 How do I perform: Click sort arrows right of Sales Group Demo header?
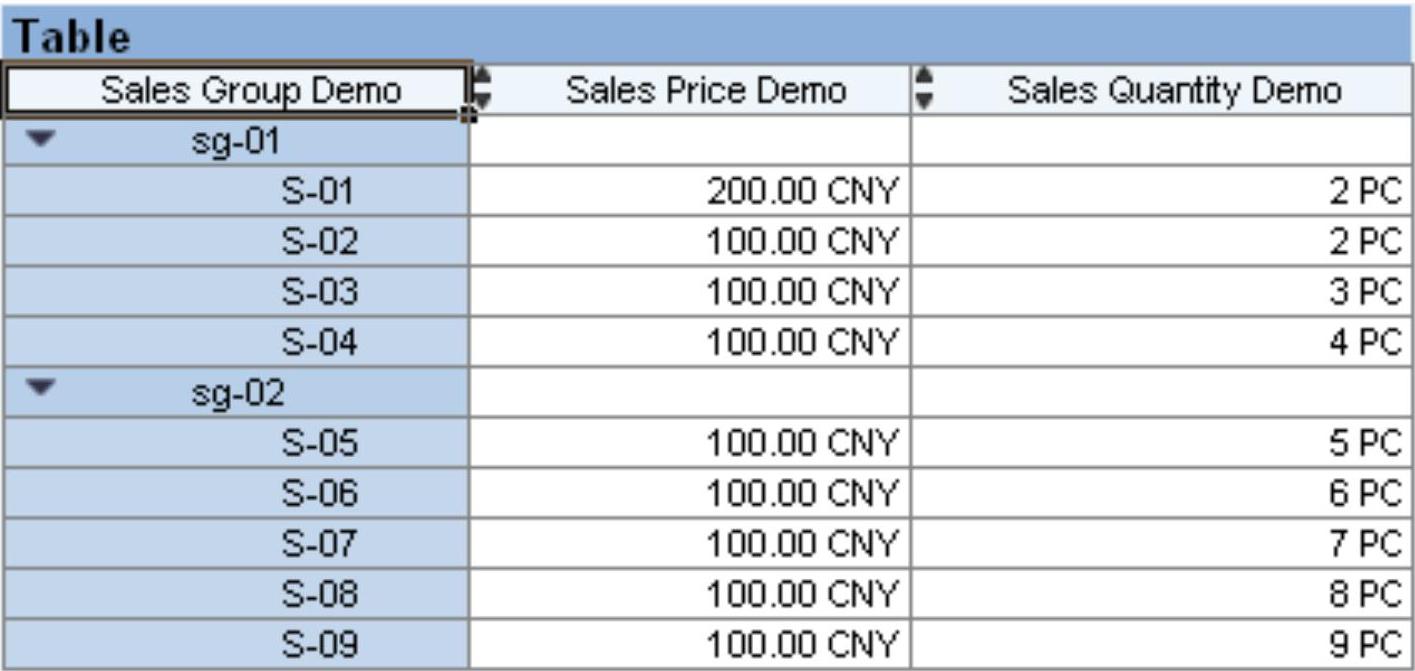tap(482, 88)
